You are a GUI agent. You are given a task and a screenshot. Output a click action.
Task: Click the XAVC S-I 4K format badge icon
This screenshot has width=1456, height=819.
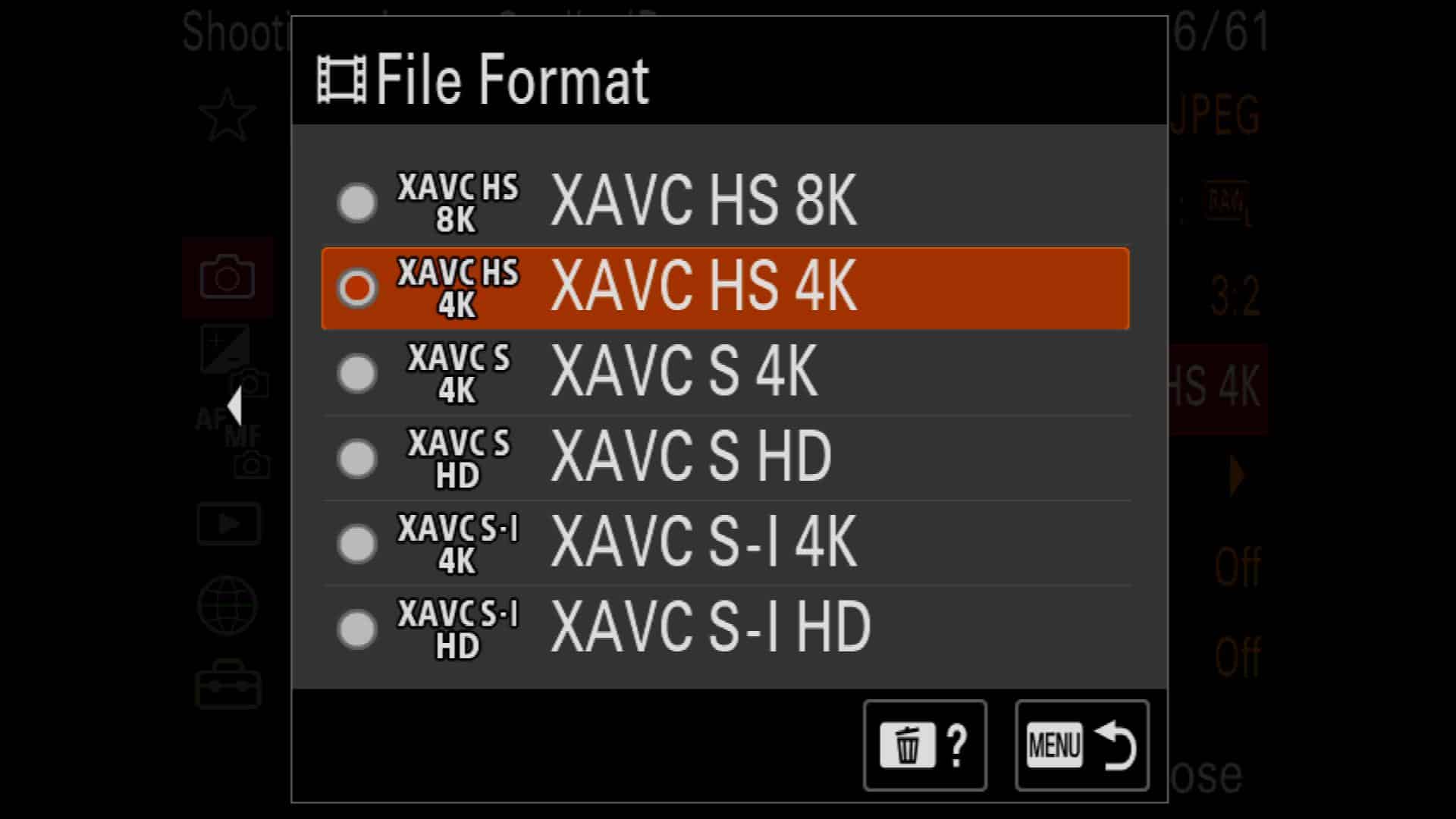click(x=457, y=544)
